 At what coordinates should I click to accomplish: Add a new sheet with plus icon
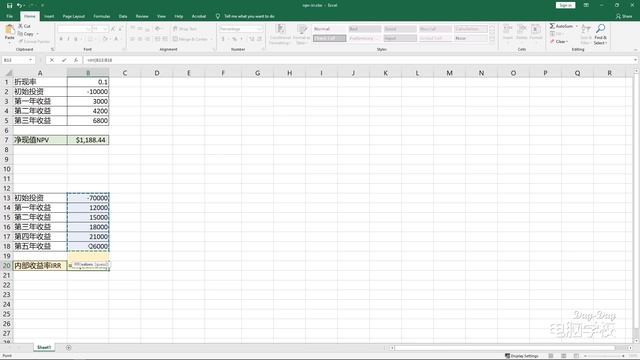tap(69, 348)
